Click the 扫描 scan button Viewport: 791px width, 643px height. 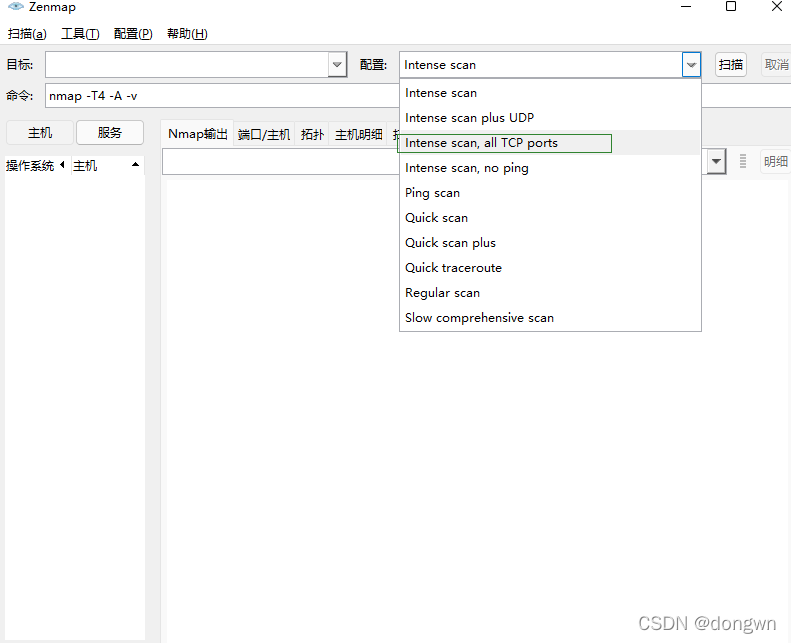(730, 65)
